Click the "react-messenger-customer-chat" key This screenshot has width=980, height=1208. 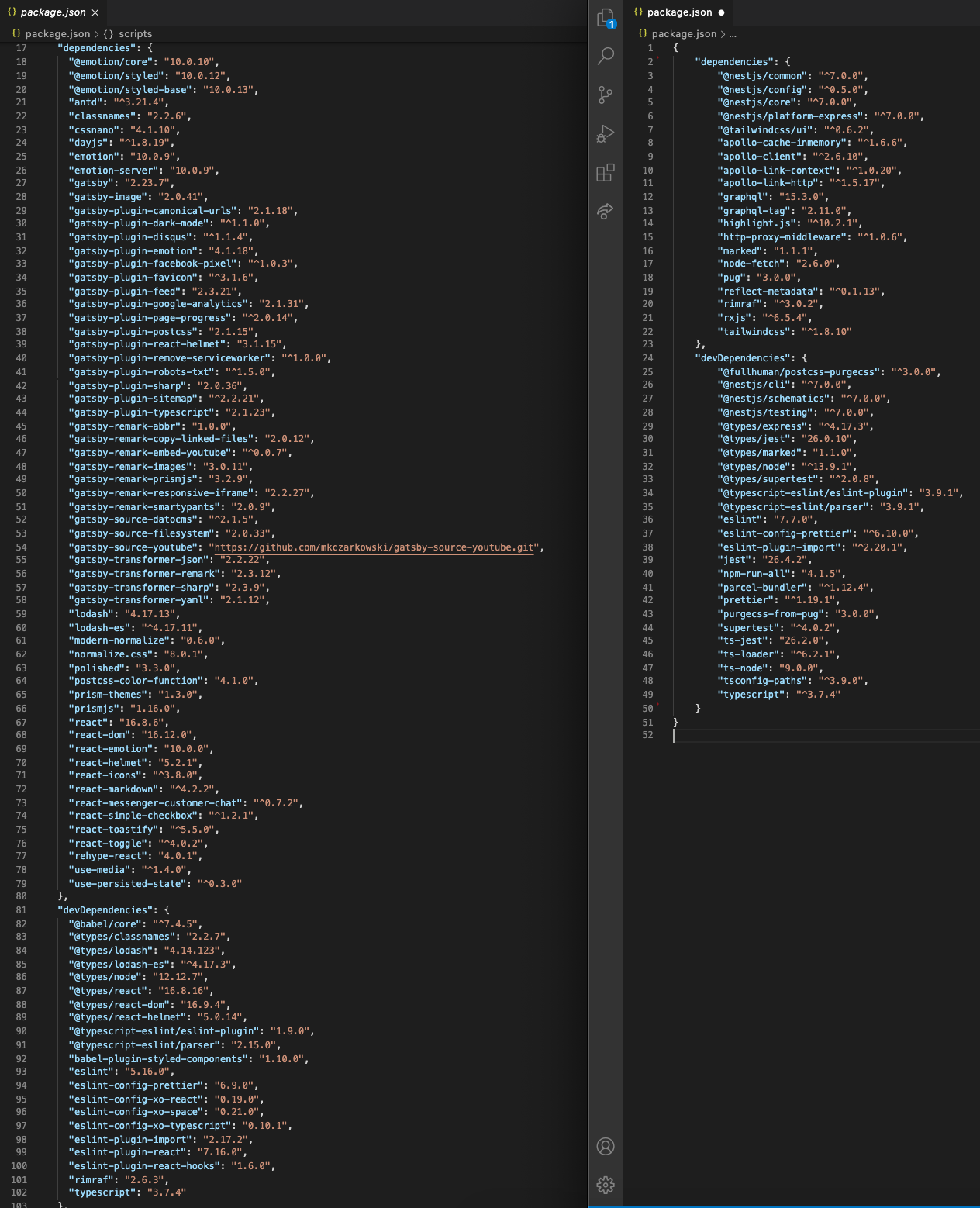155,803
